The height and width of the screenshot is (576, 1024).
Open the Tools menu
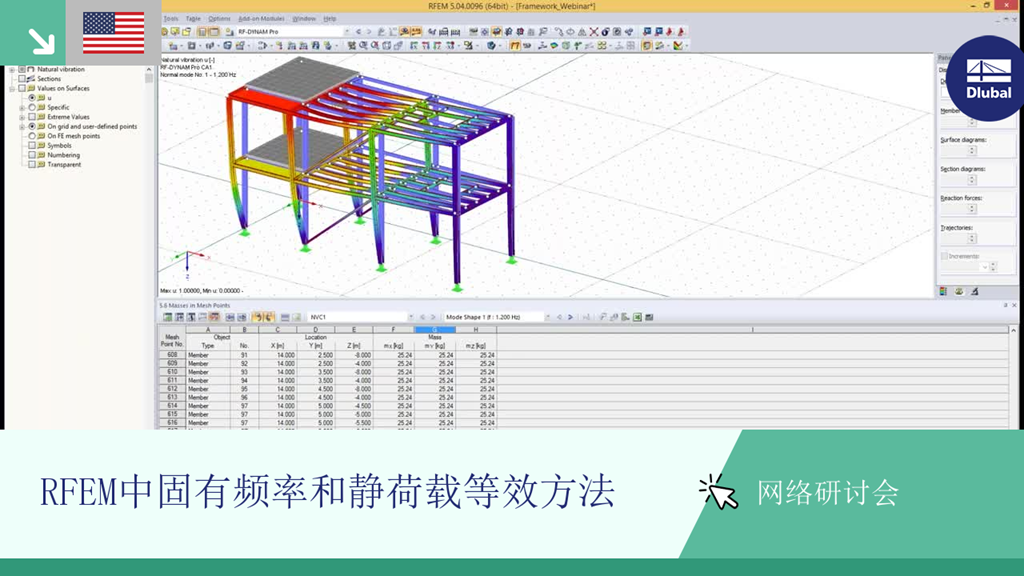tap(171, 19)
